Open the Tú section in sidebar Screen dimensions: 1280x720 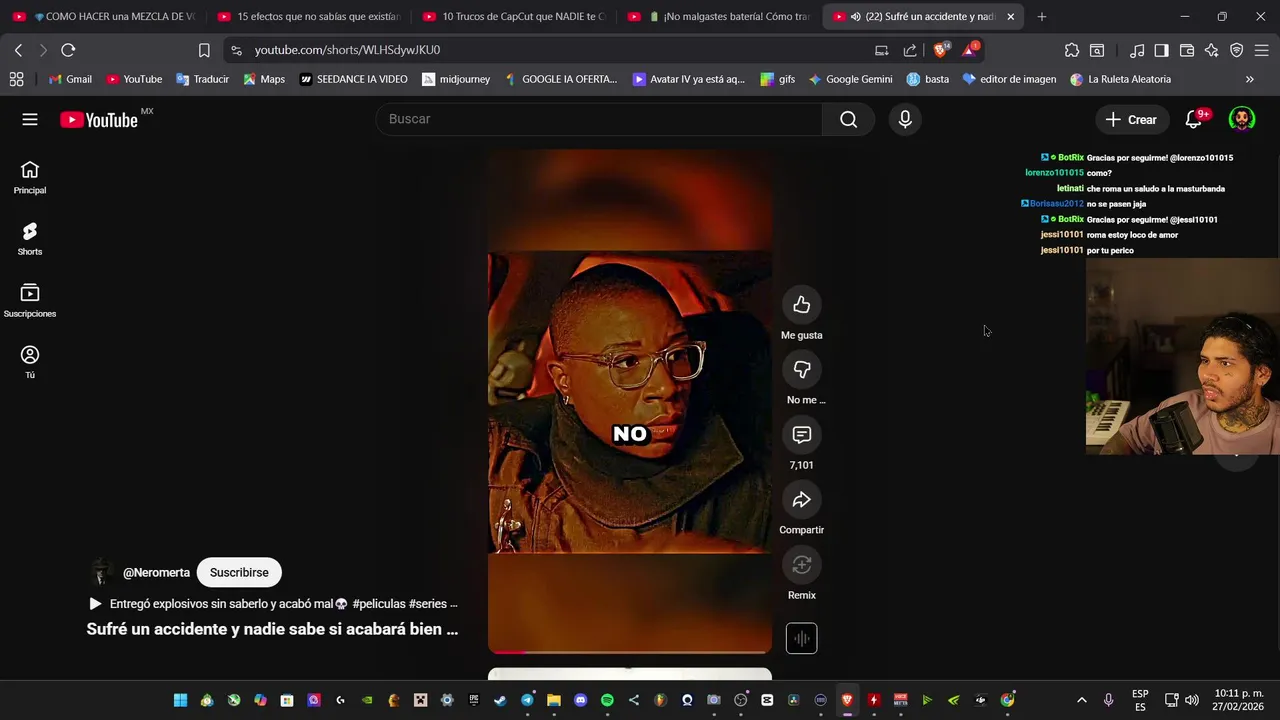click(x=30, y=362)
